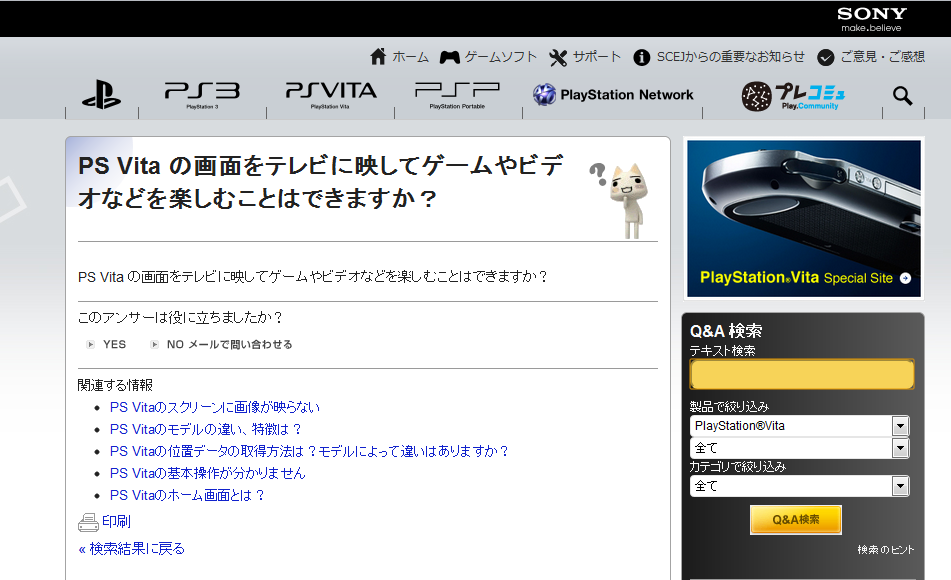The height and width of the screenshot is (580, 951).
Task: Click the yellow テキスト検索 input field
Action: pyautogui.click(x=802, y=374)
